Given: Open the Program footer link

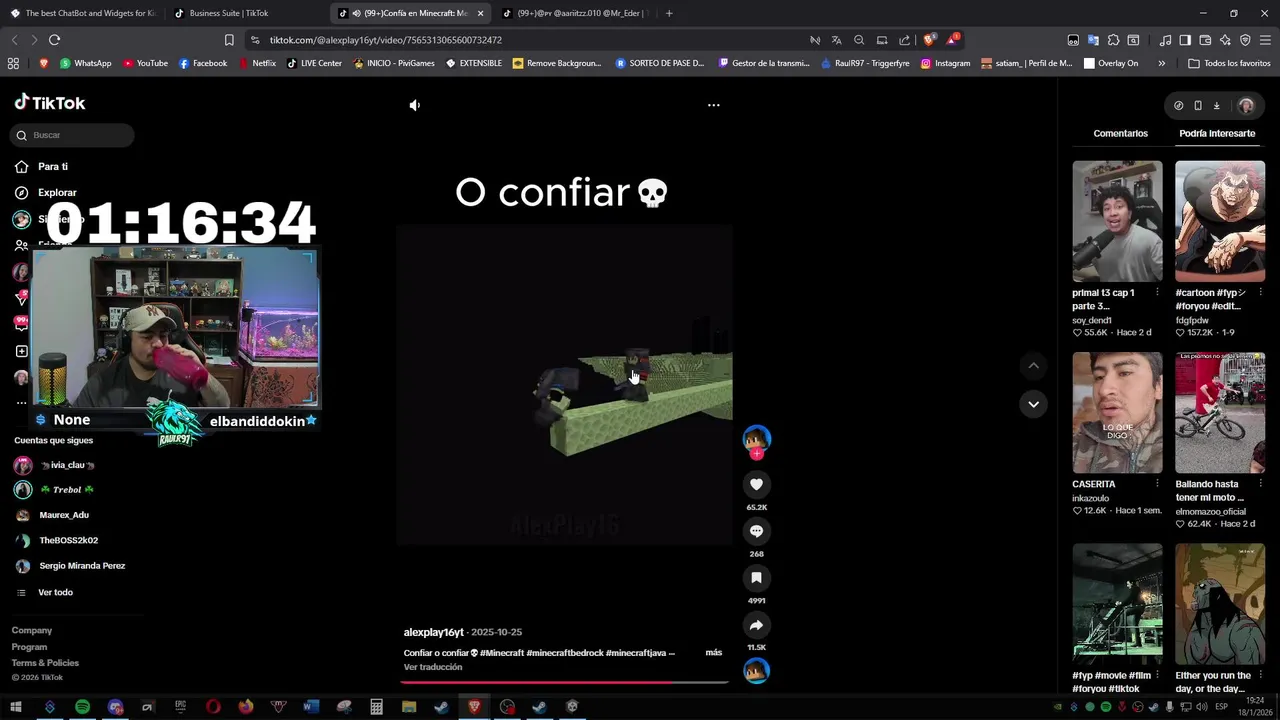Looking at the screenshot, I should (x=29, y=647).
